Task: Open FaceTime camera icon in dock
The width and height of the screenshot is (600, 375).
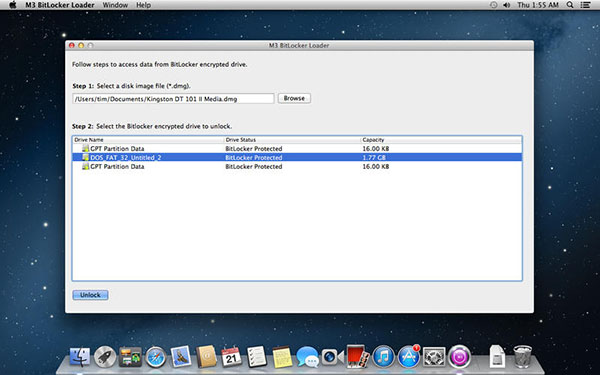Action: tap(332, 357)
